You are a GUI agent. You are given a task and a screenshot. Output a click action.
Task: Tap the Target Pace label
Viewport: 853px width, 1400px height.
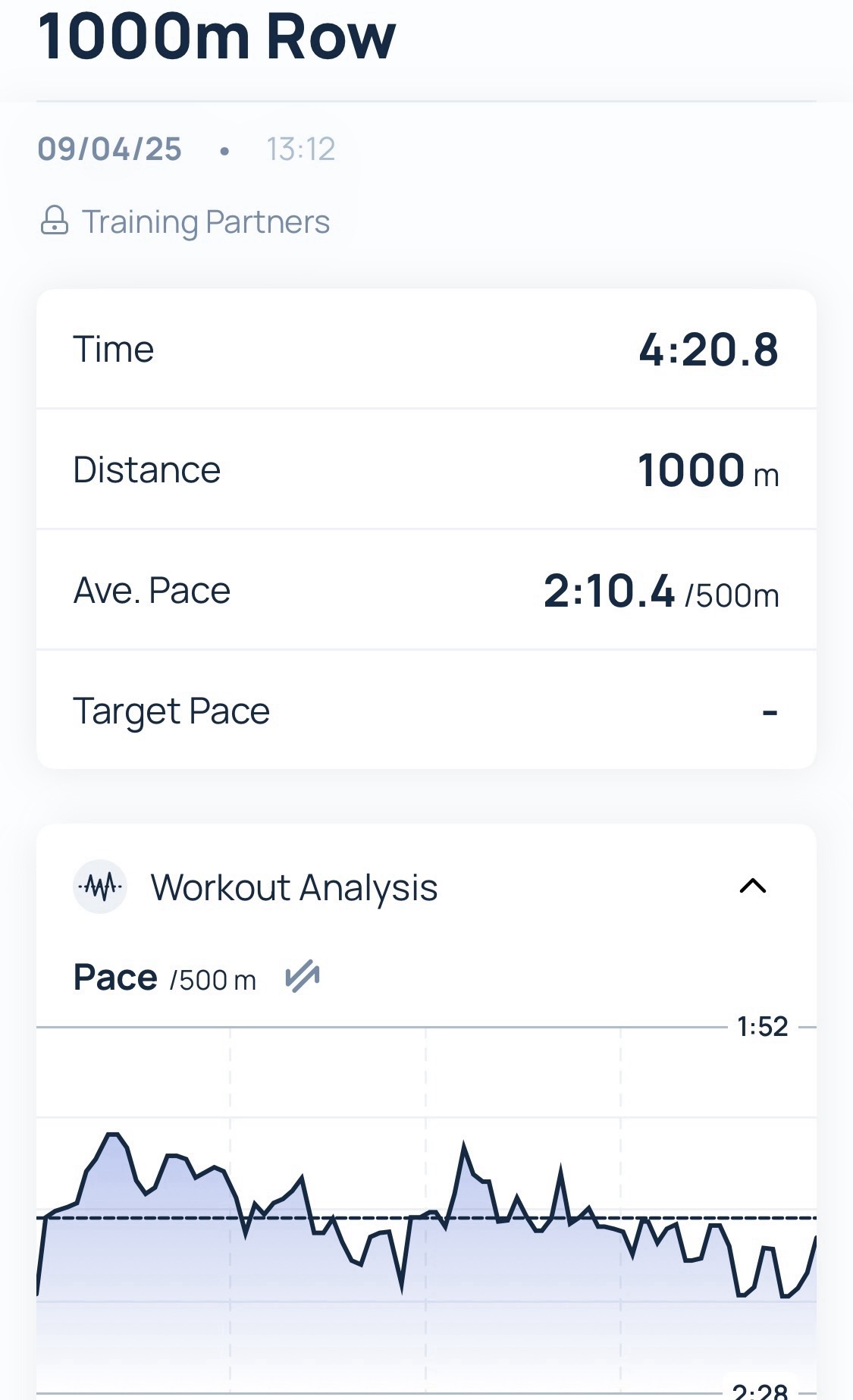coord(171,711)
